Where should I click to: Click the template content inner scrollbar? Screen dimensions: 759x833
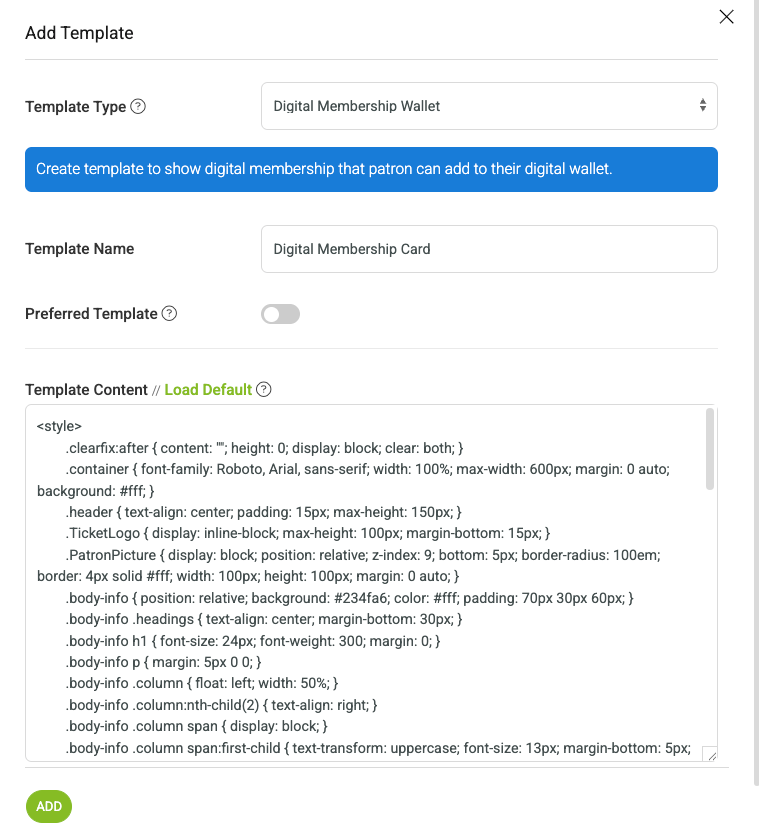[x=710, y=449]
